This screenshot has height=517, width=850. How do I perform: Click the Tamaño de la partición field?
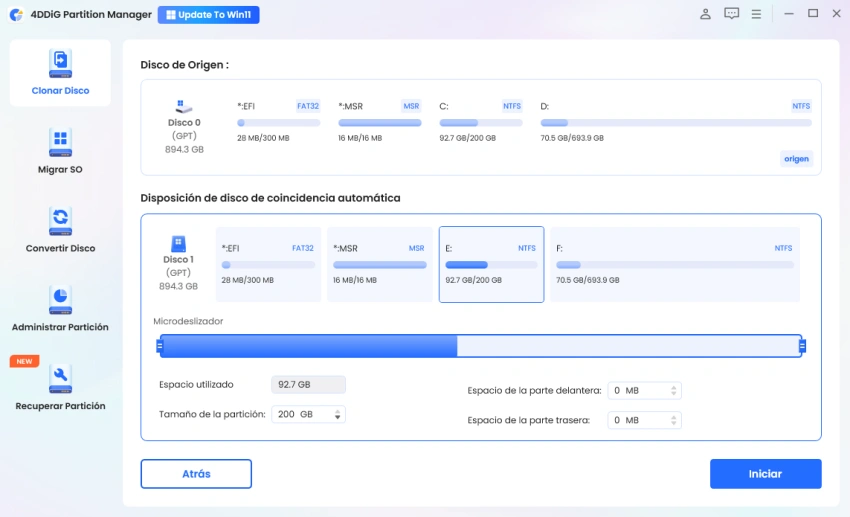tap(308, 414)
